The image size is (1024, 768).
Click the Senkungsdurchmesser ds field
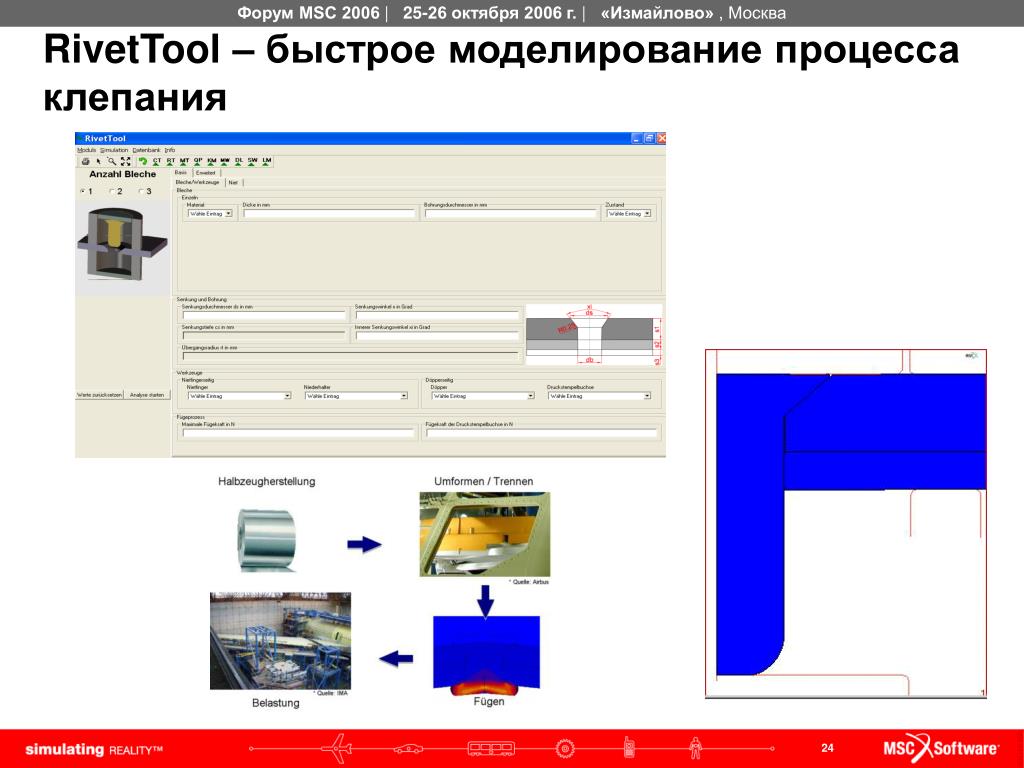click(264, 315)
